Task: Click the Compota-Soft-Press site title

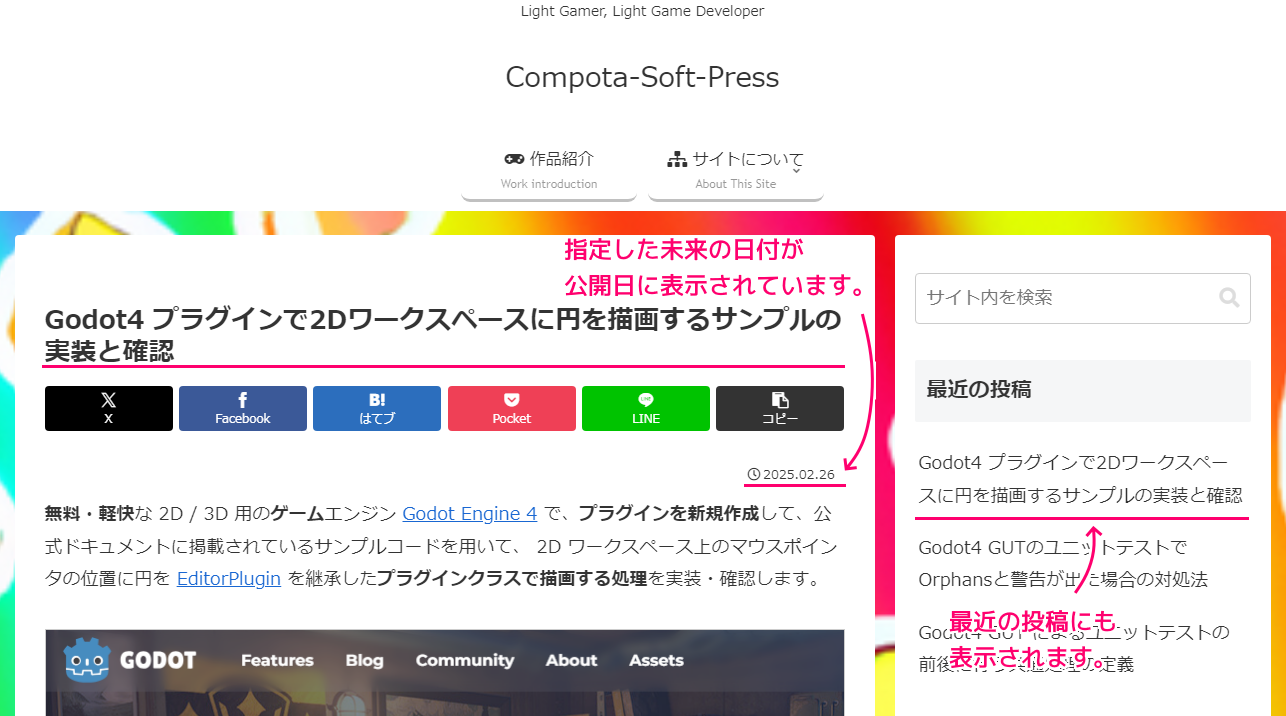Action: (x=642, y=77)
